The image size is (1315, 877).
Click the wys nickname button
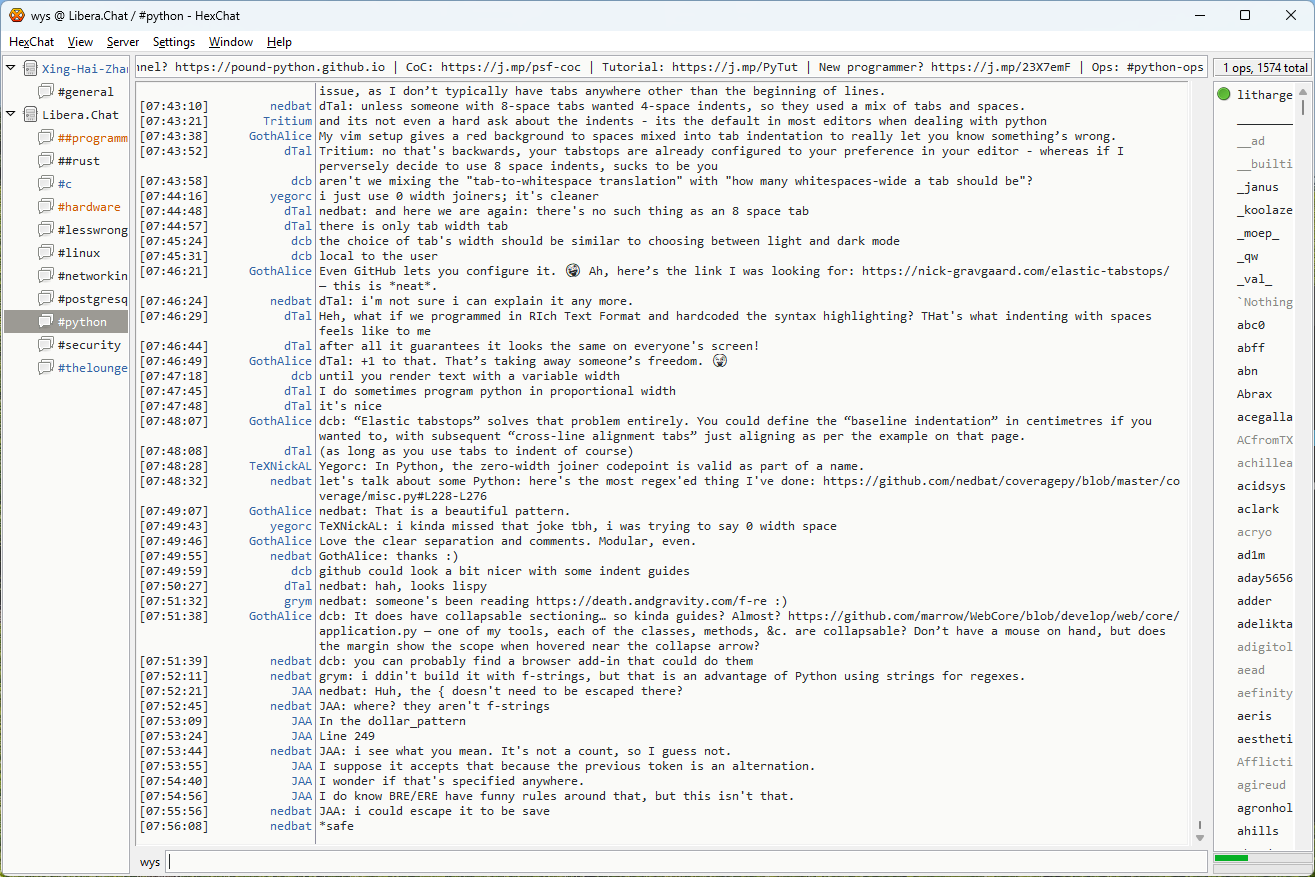coord(150,862)
